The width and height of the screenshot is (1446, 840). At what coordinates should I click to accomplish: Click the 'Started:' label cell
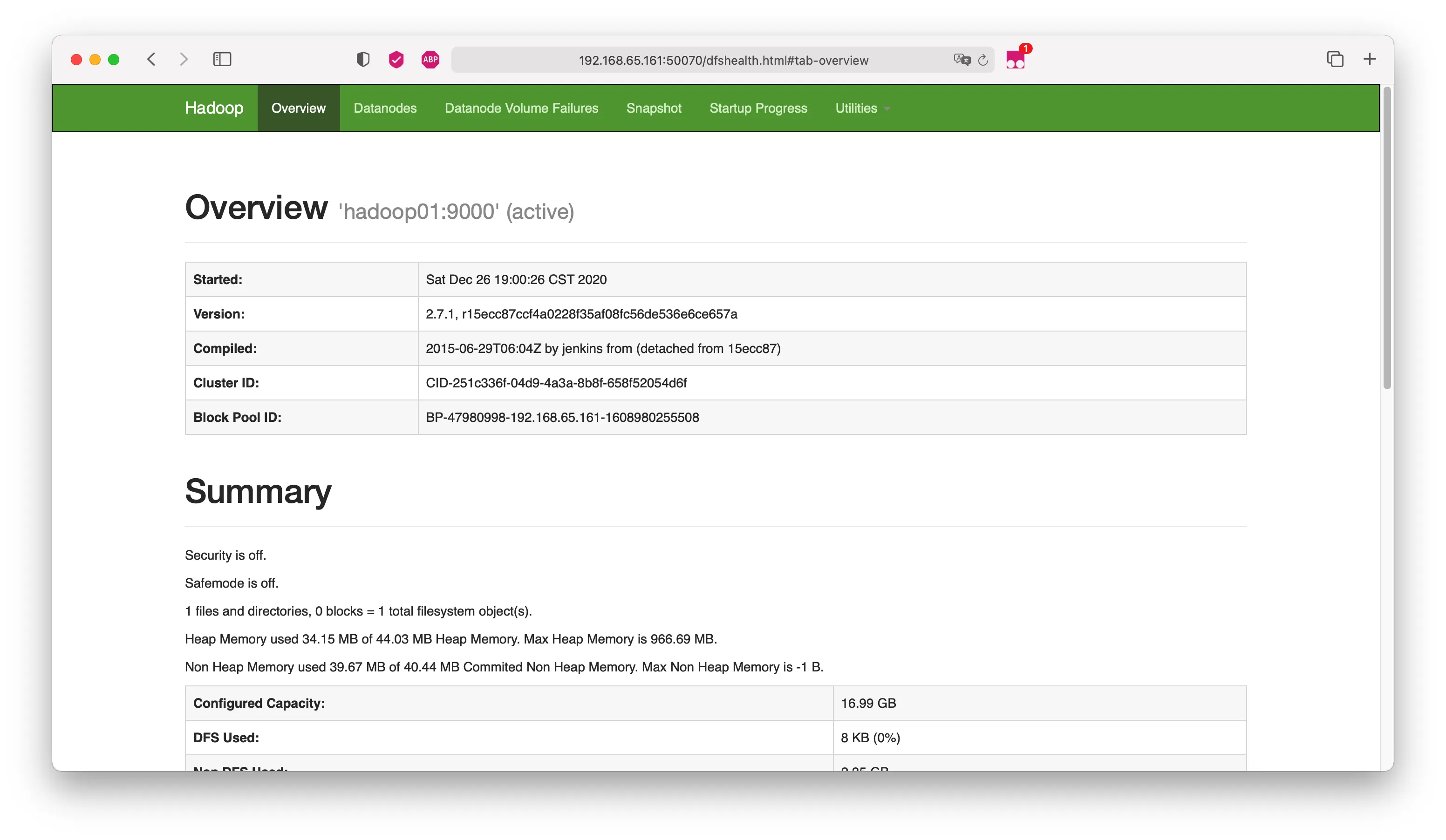pos(301,279)
